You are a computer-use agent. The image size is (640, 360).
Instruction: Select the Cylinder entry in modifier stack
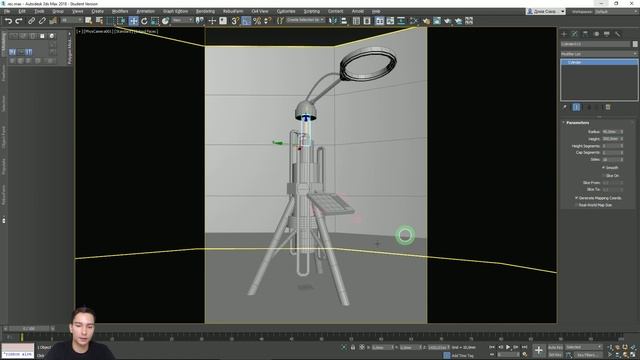pos(599,62)
